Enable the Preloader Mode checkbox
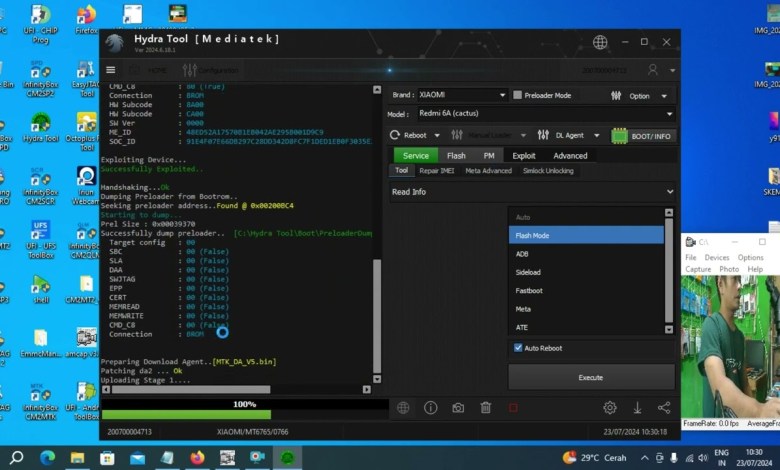Screen dimensions: 780x470 517,95
